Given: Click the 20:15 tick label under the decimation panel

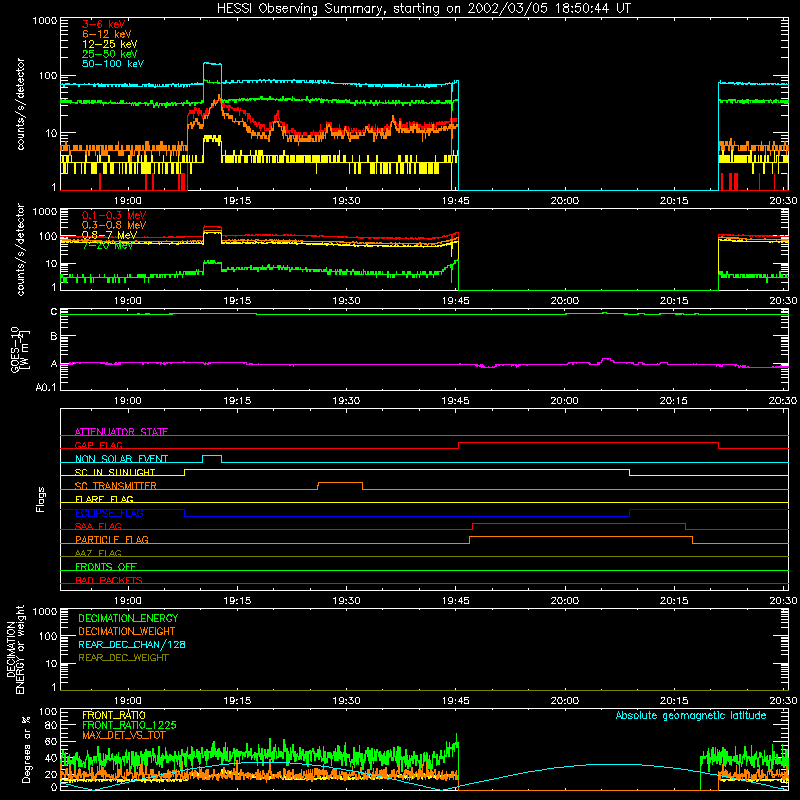Looking at the screenshot, I should point(674,701).
